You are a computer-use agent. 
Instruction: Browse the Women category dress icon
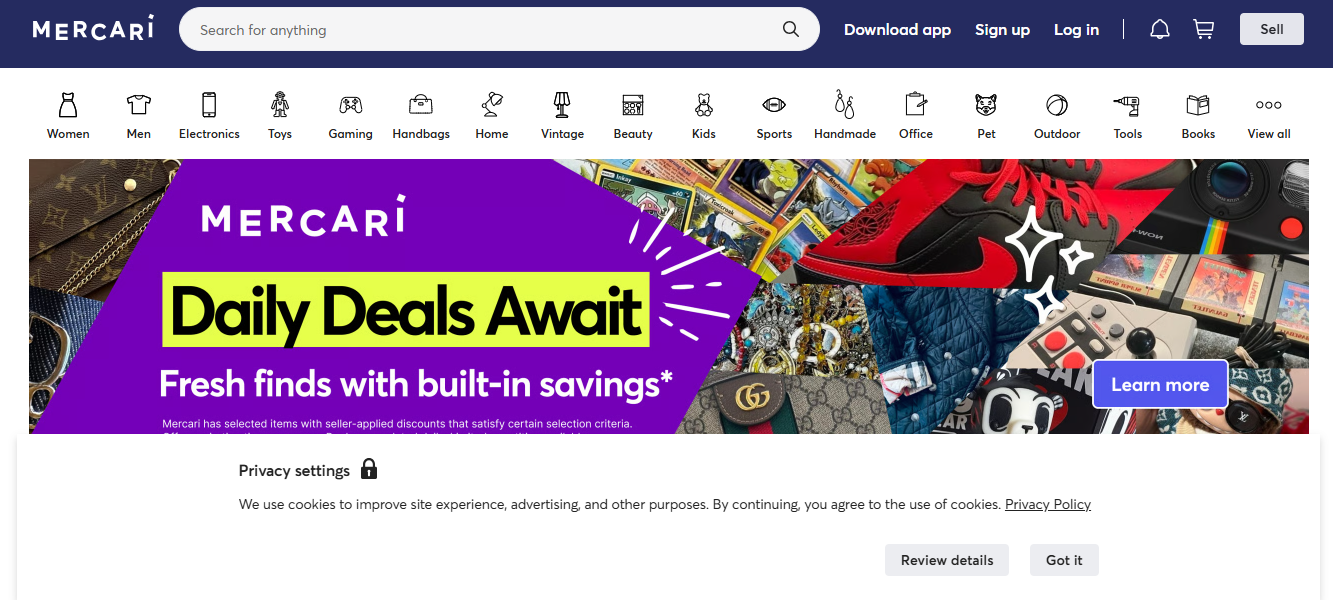tap(68, 104)
